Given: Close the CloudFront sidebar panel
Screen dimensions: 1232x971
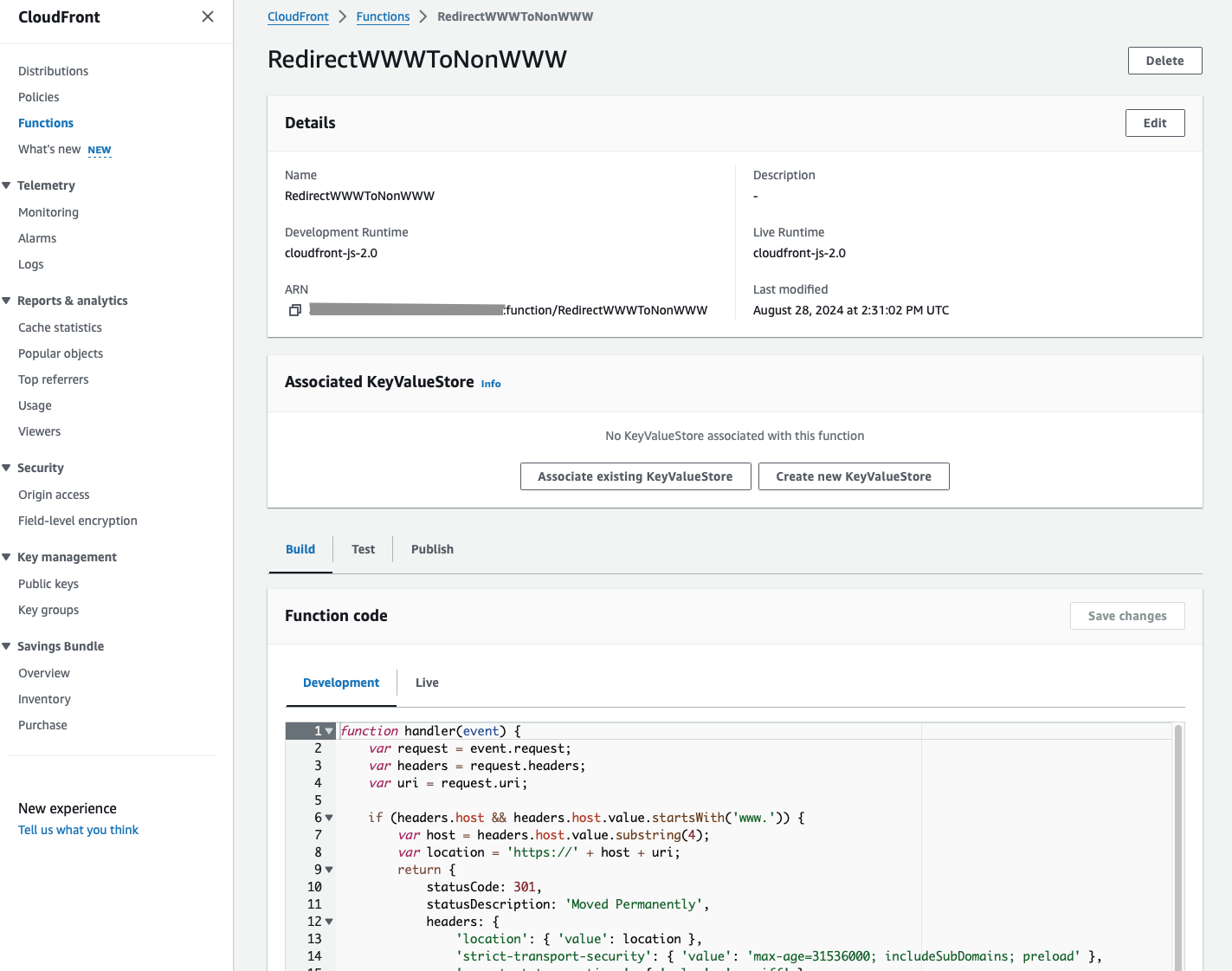Looking at the screenshot, I should [208, 16].
